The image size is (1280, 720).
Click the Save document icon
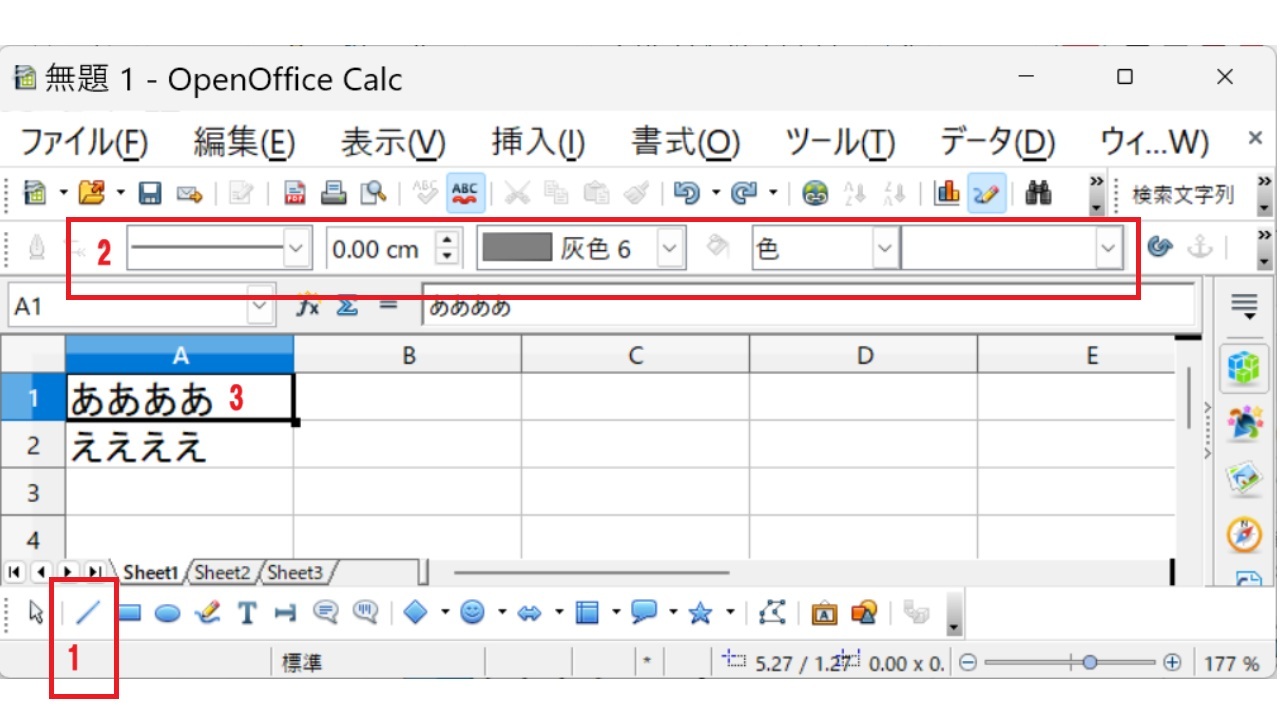(x=150, y=194)
